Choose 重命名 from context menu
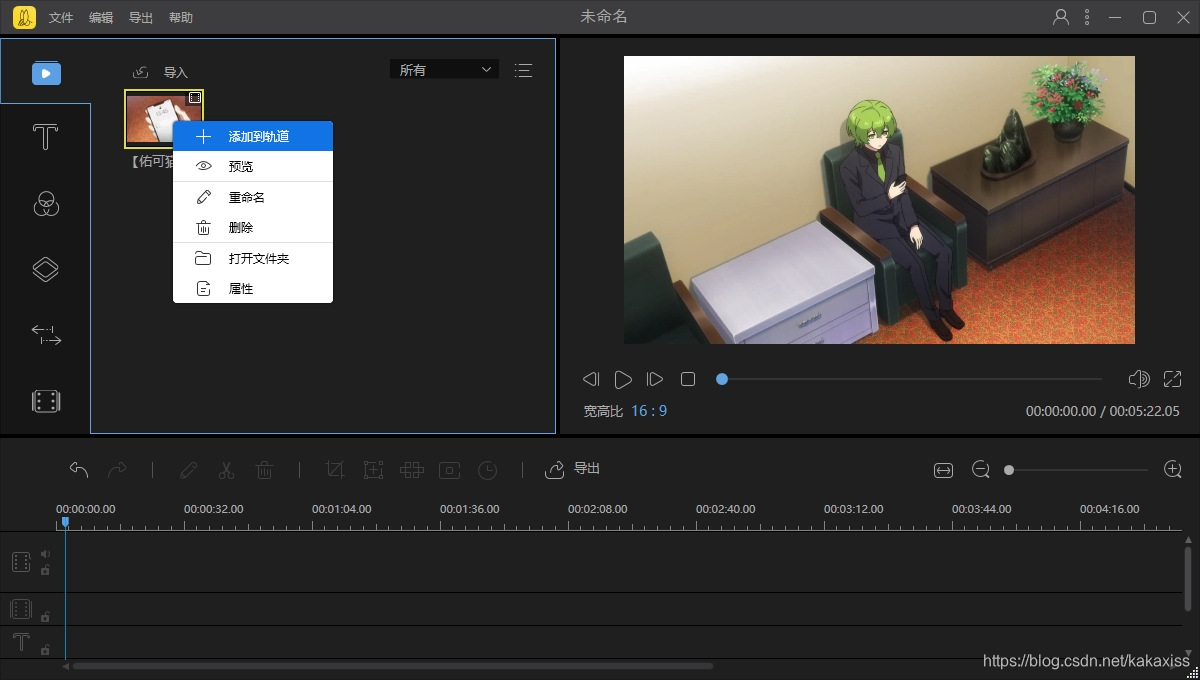Viewport: 1200px width, 680px height. click(x=253, y=197)
